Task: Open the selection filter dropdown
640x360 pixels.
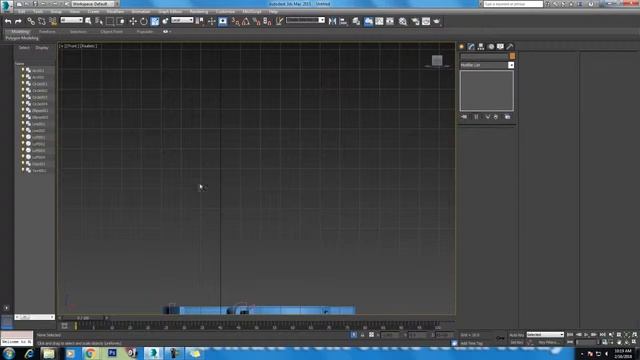Action: pyautogui.click(x=72, y=20)
